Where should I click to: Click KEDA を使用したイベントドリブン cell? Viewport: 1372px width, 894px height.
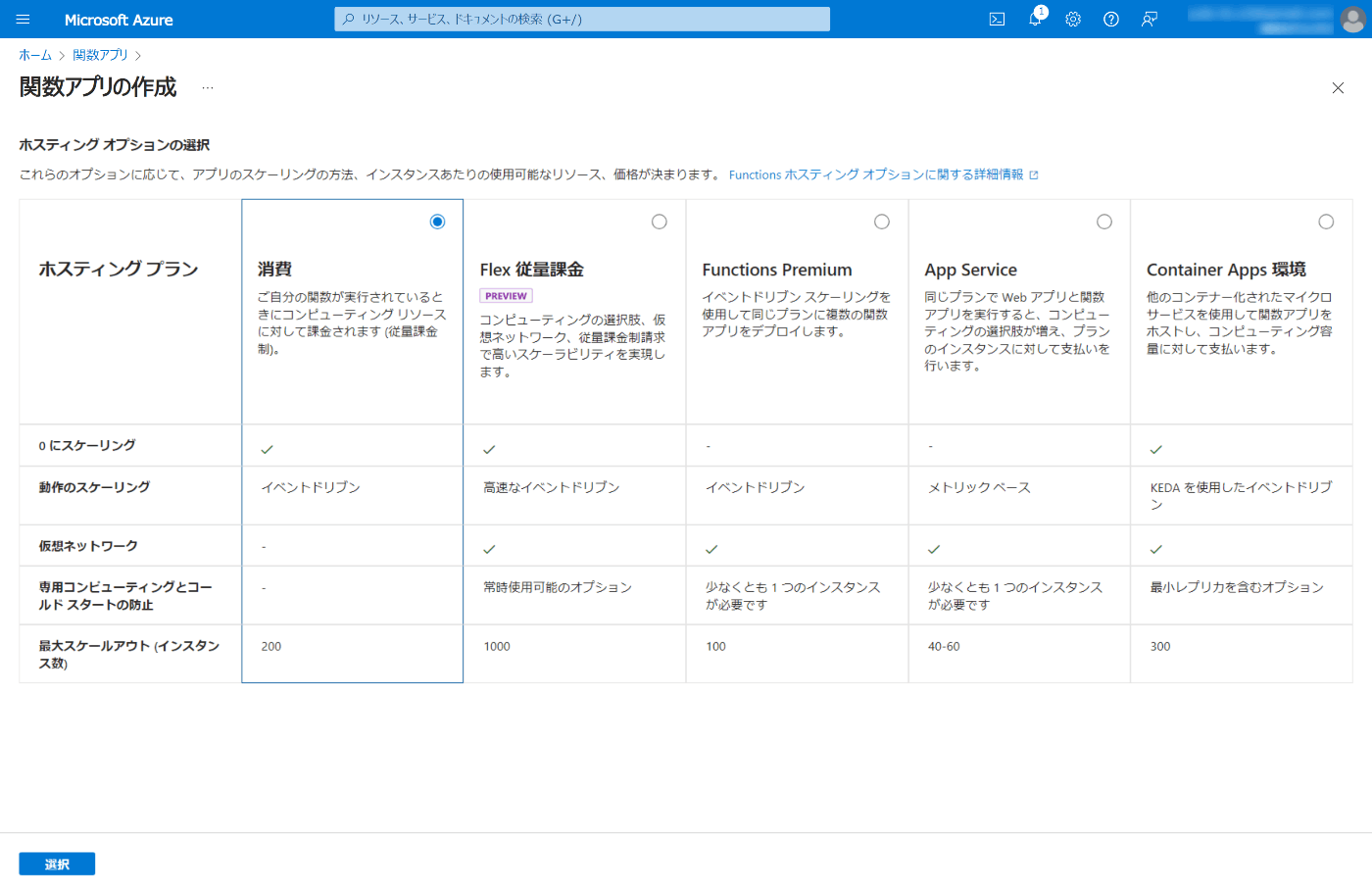(1242, 496)
